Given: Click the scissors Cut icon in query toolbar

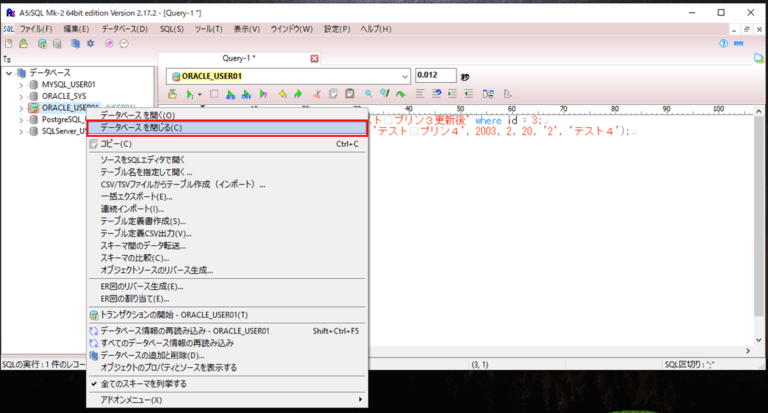Looking at the screenshot, I should [x=317, y=94].
